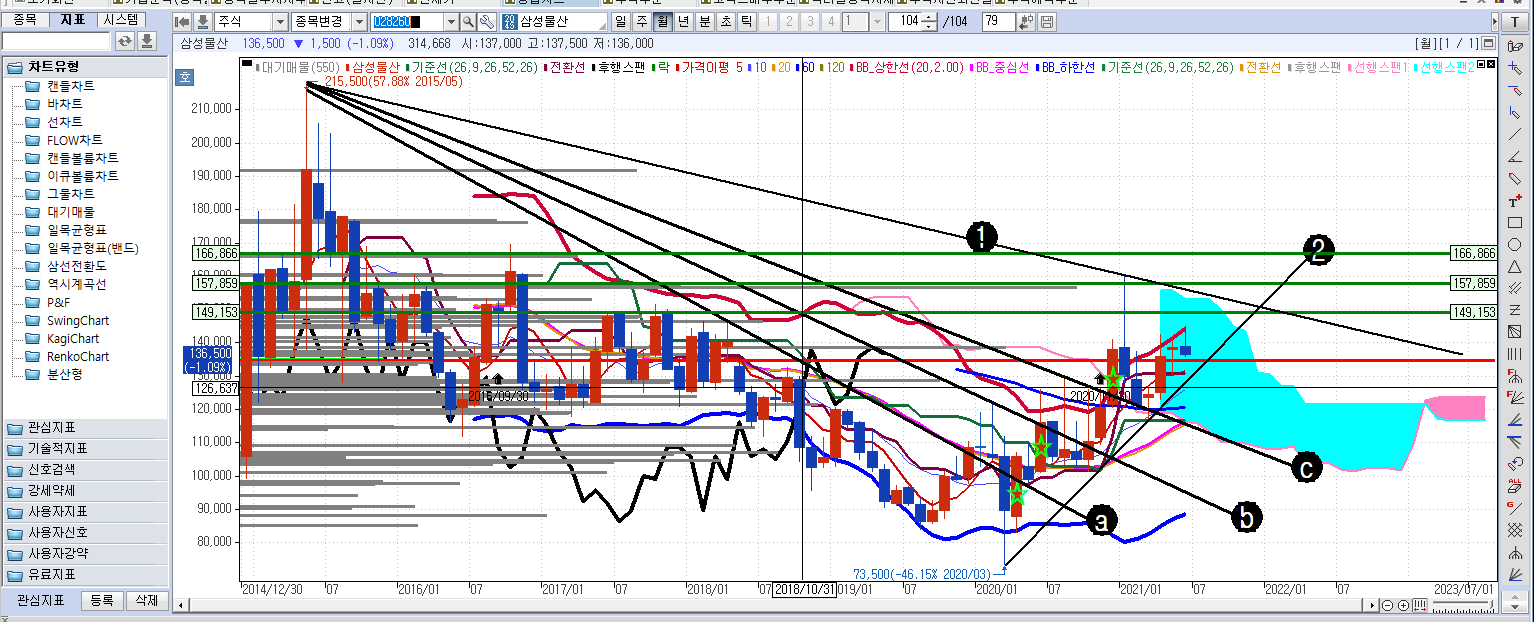This screenshot has height=622, width=1534.
Task: Expand the 유료지표 section
Action: [84, 575]
